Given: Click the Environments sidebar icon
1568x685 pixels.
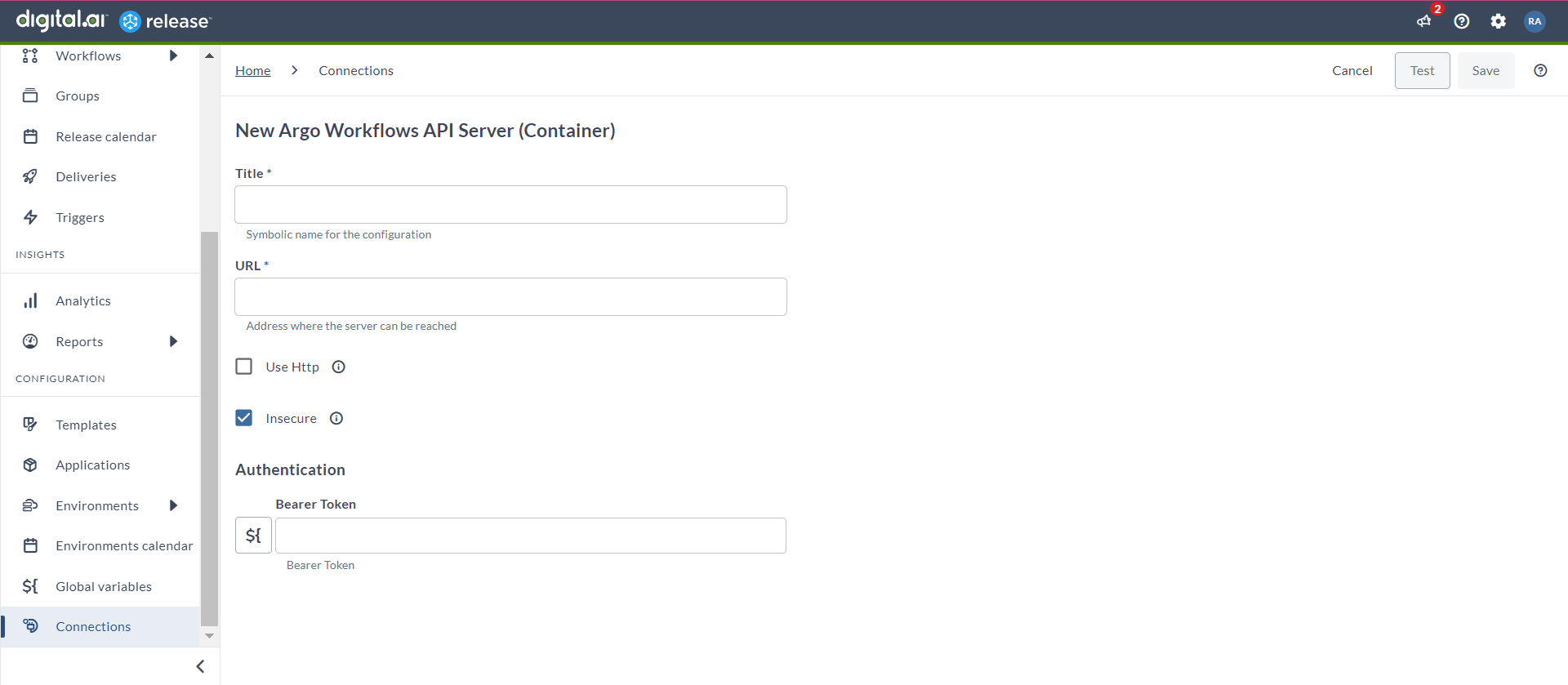Looking at the screenshot, I should 30,505.
